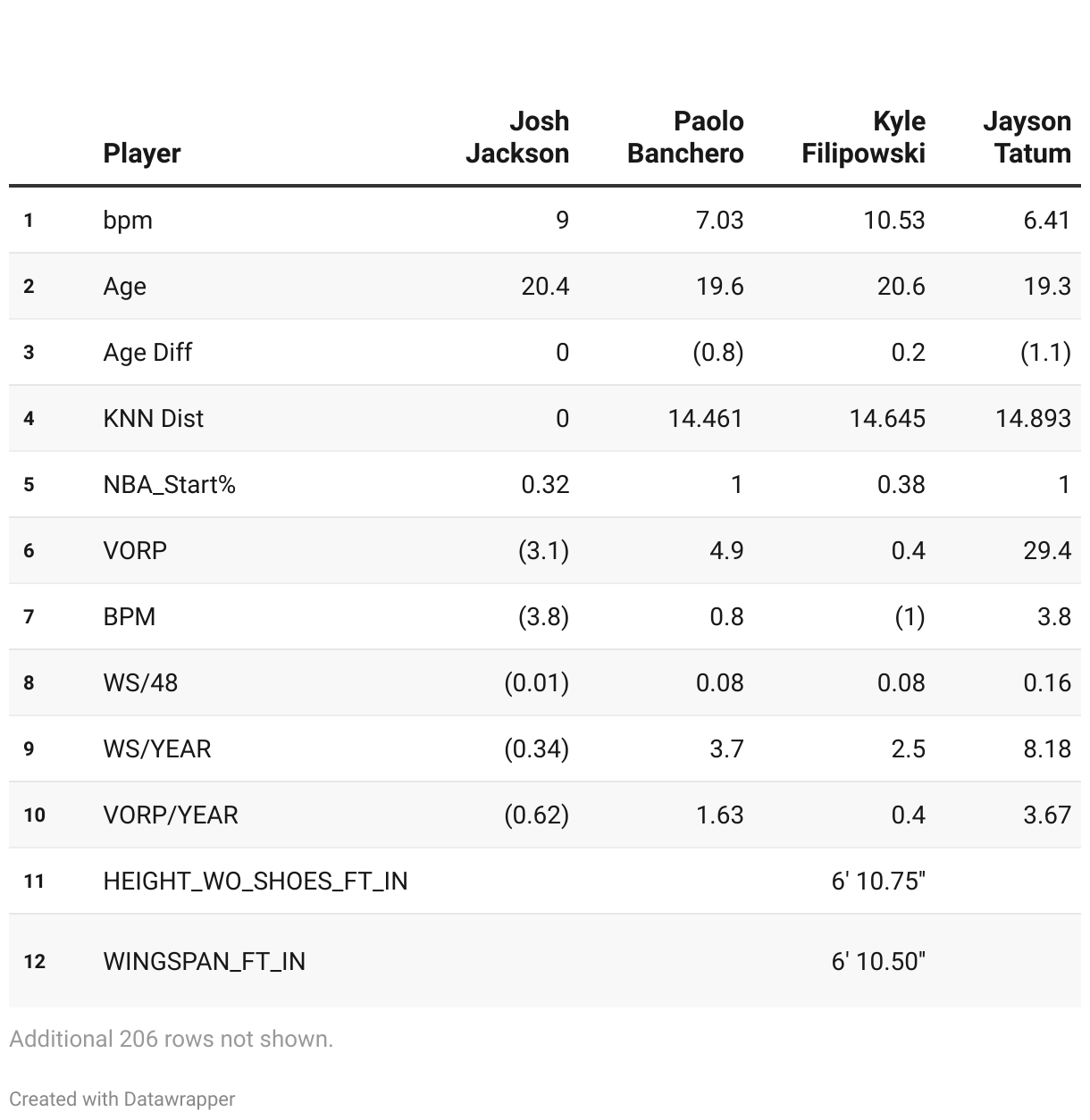
Task: Click Josh Jackson's Age value 20.4
Action: [x=545, y=287]
